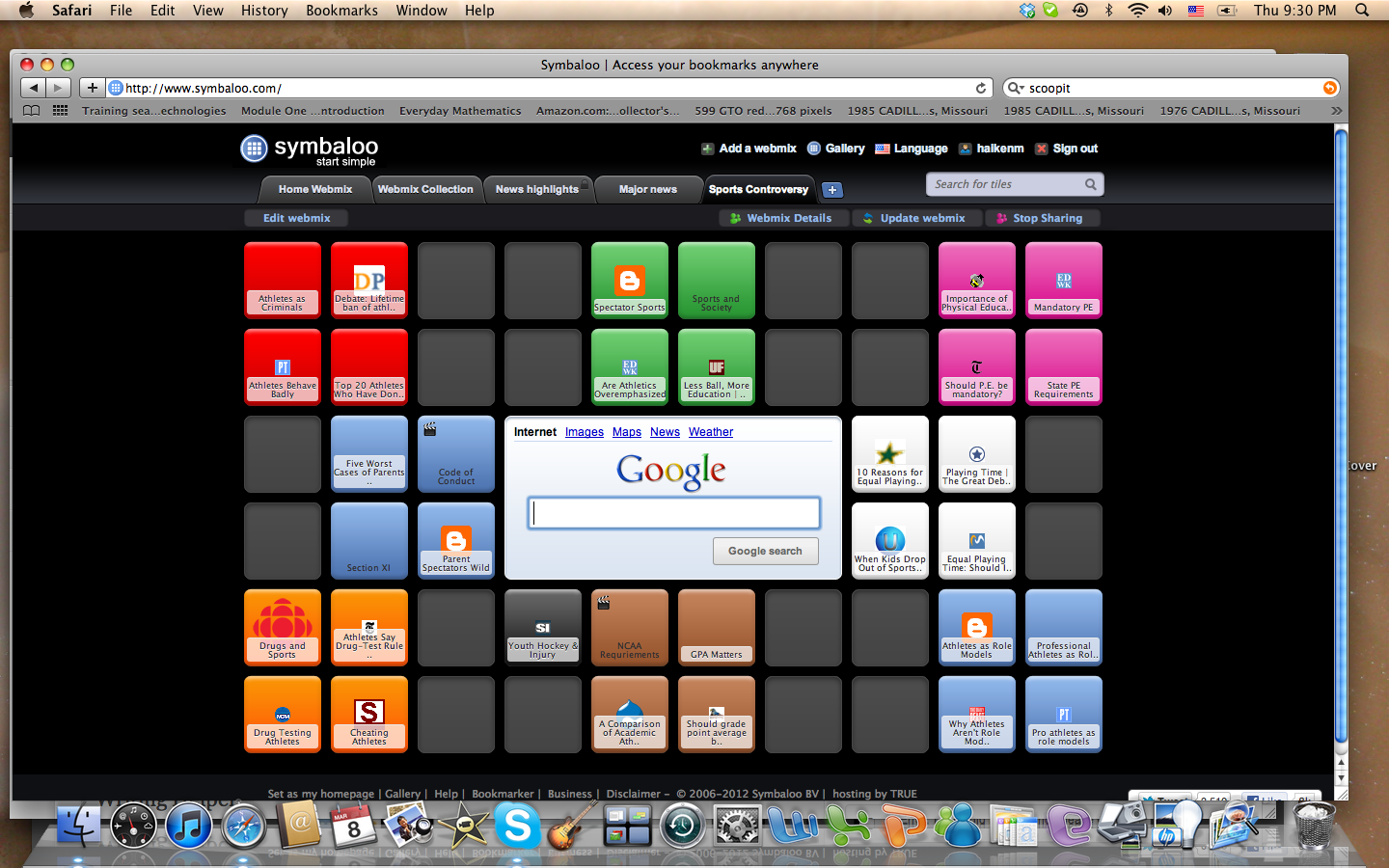1389x868 pixels.
Task: Switch to Webmix Collection tab
Action: point(425,189)
